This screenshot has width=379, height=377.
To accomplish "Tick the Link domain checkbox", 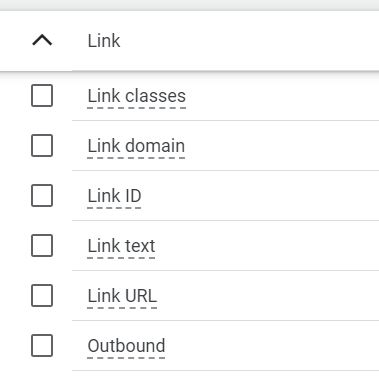I will [42, 145].
